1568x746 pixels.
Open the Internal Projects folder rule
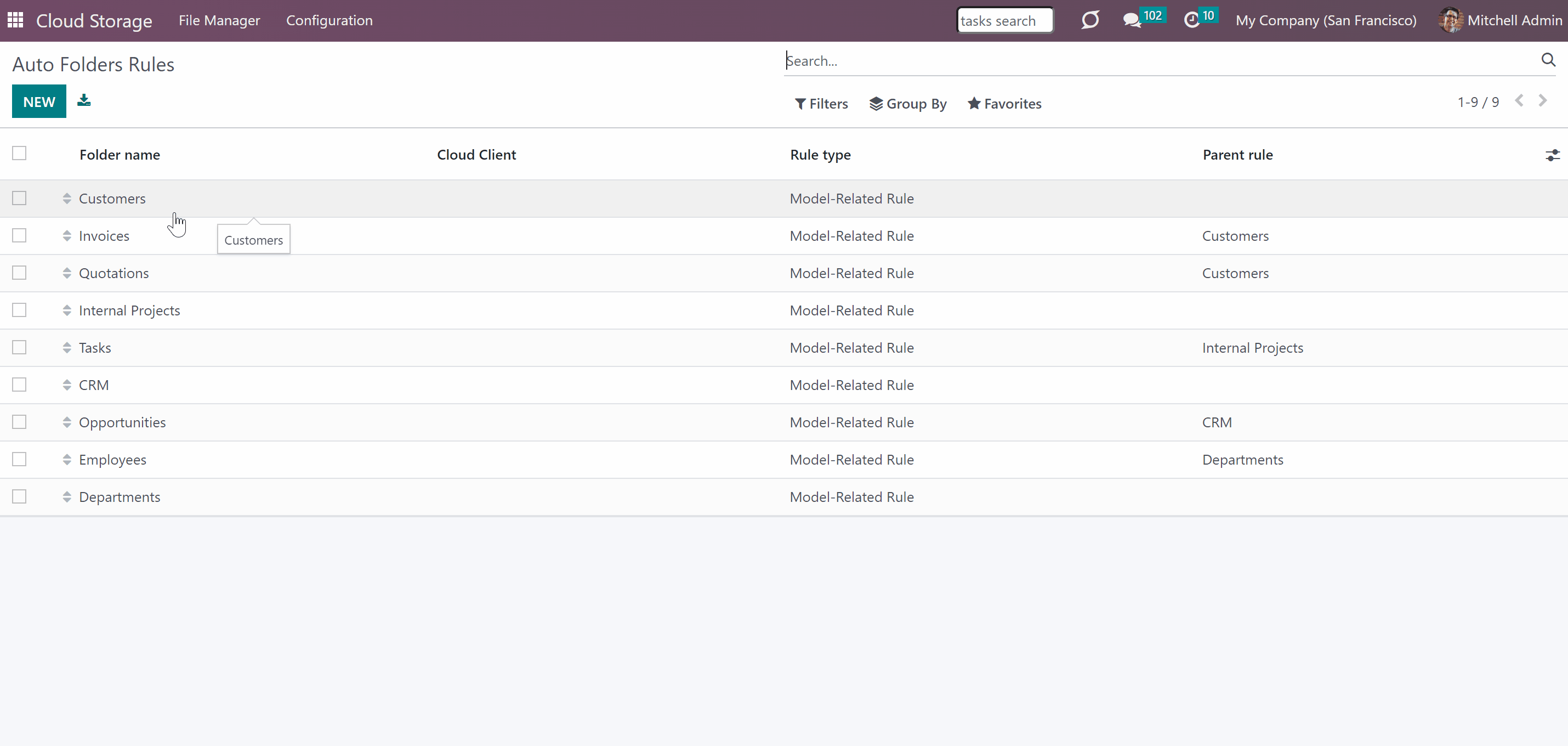(129, 310)
